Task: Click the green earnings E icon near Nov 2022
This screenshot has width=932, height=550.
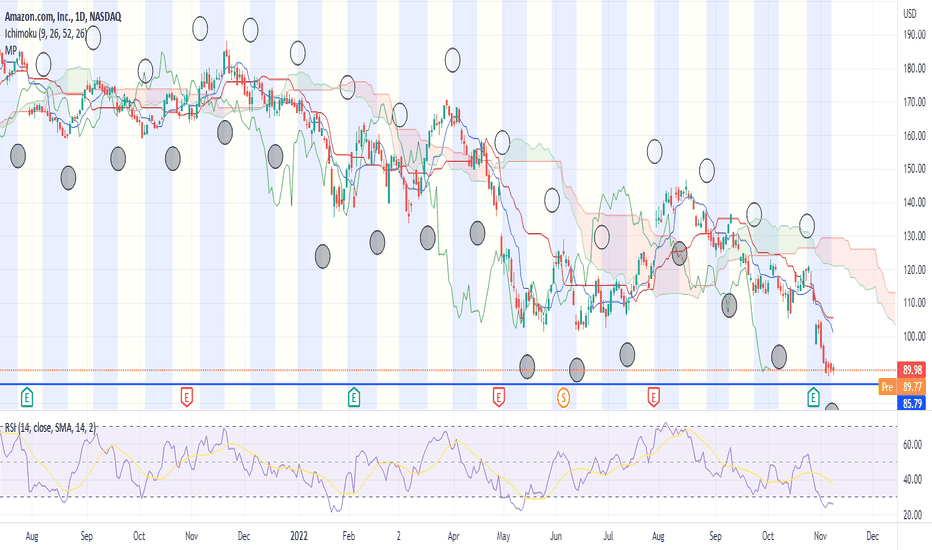Action: [813, 397]
